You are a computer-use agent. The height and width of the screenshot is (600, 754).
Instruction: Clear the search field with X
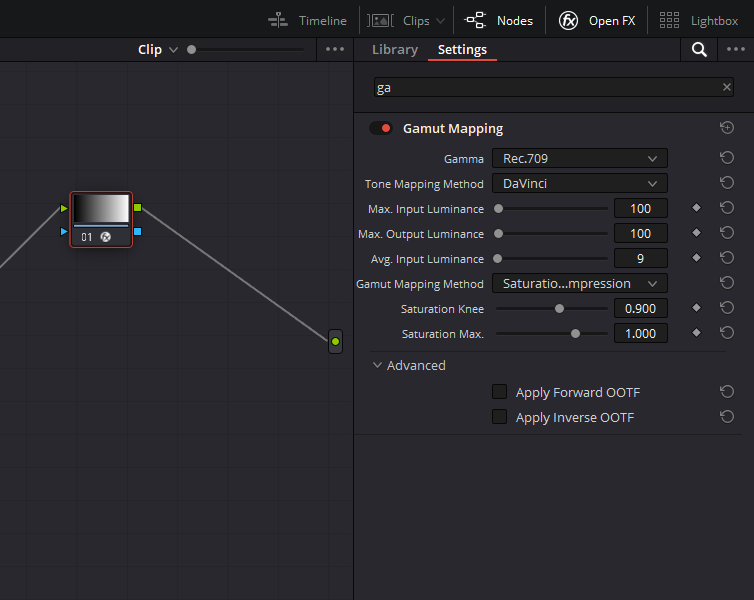[x=727, y=87]
